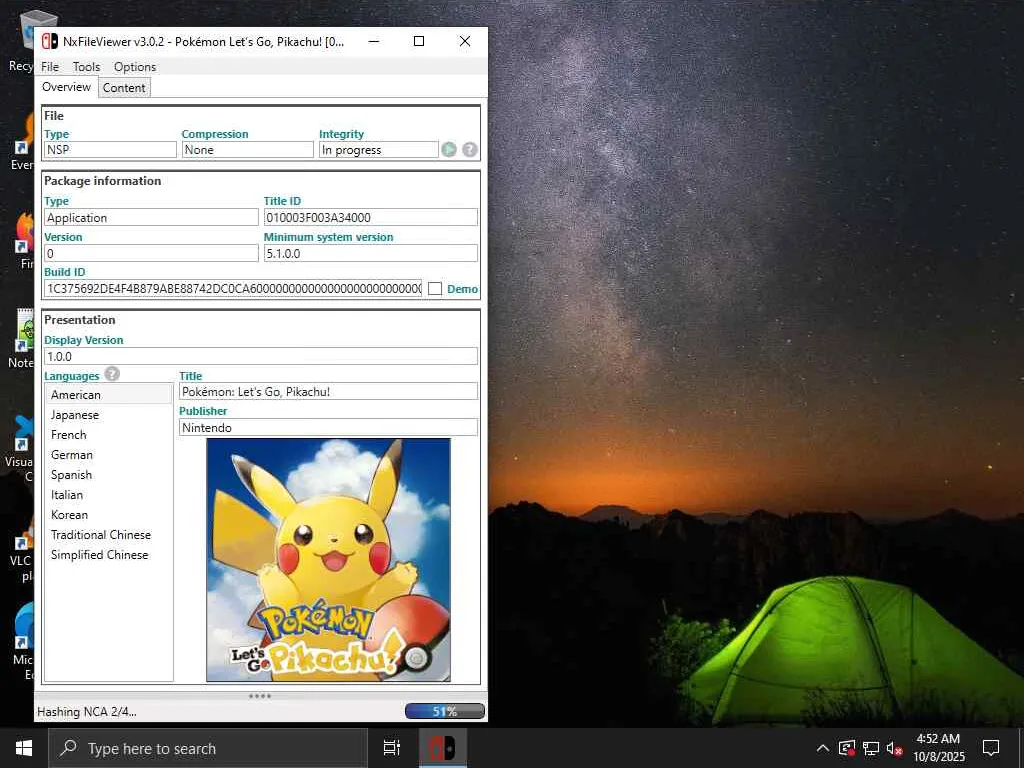Image resolution: width=1024 pixels, height=768 pixels.
Task: Select German in the Languages list
Action: 108,455
